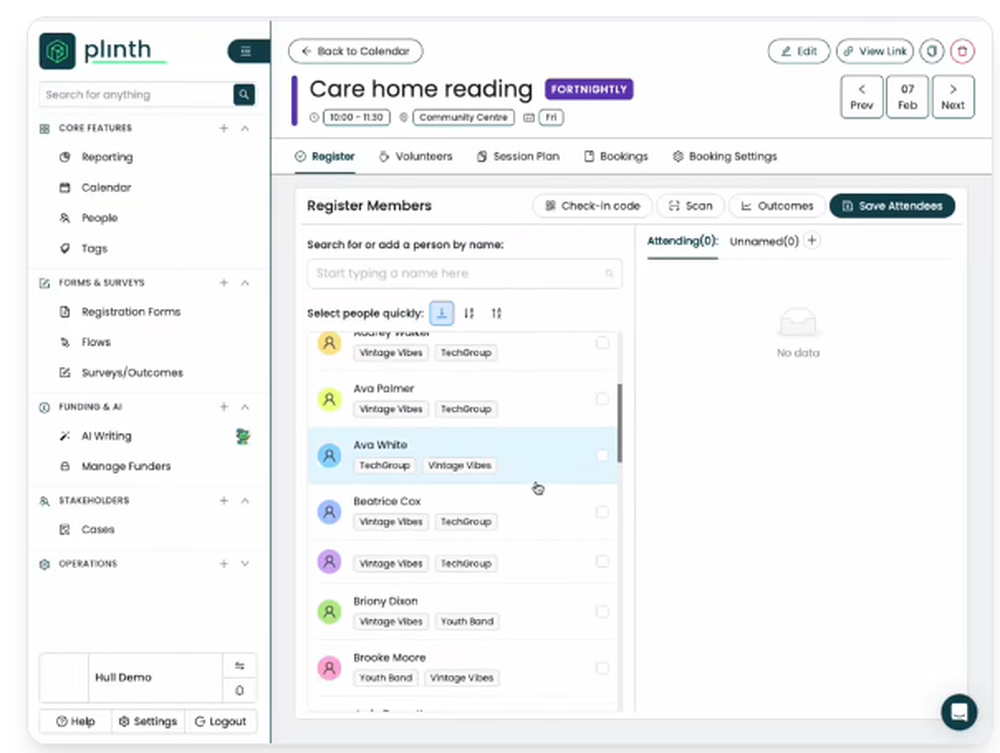1000x753 pixels.
Task: Tick the checkbox for Ava Palmer
Action: (602, 399)
